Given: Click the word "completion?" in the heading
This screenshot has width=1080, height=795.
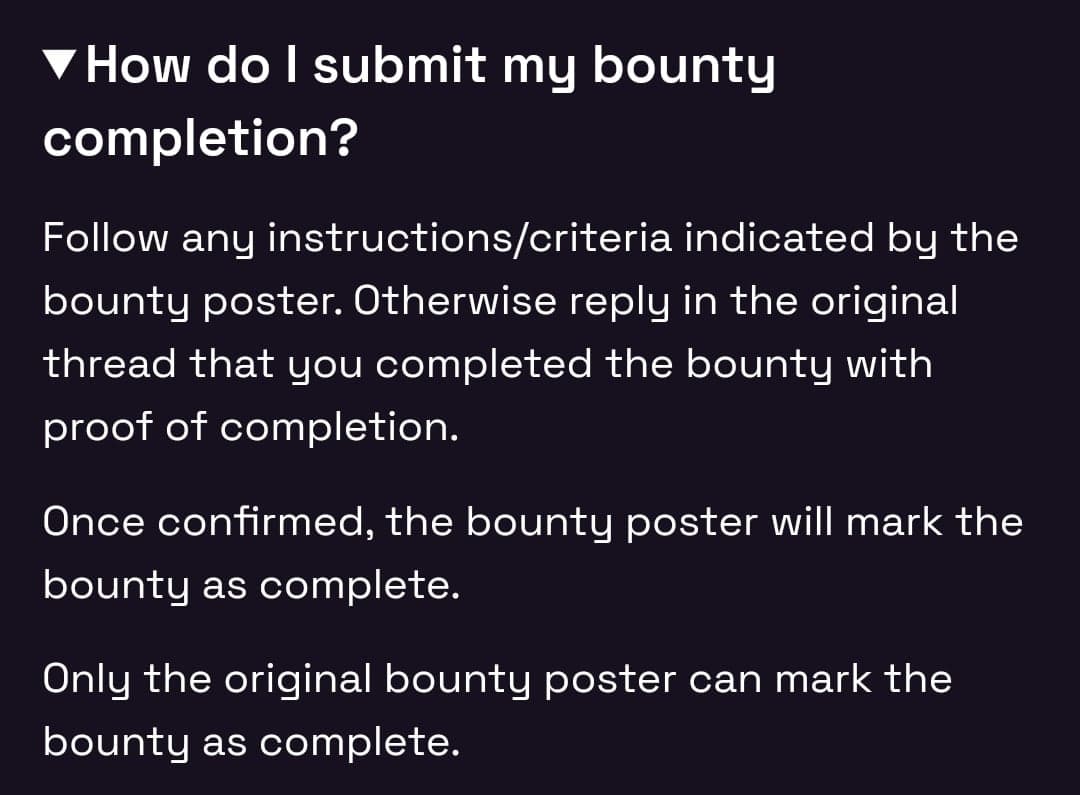Looking at the screenshot, I should coord(200,137).
